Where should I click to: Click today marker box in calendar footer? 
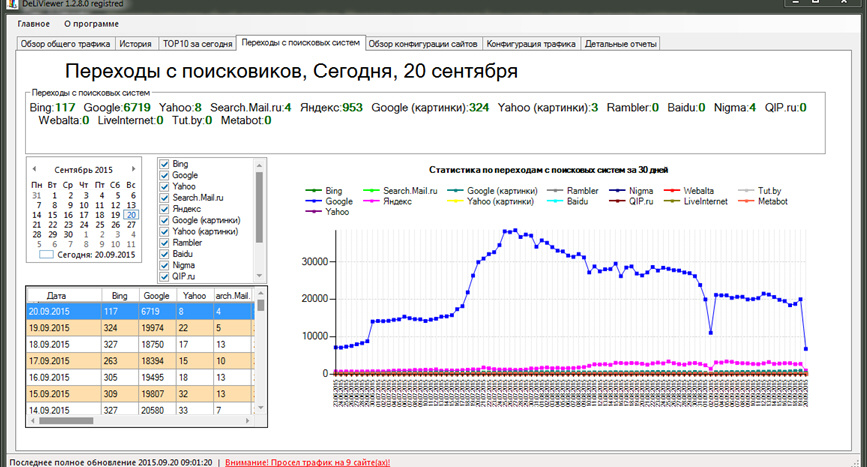click(45, 255)
